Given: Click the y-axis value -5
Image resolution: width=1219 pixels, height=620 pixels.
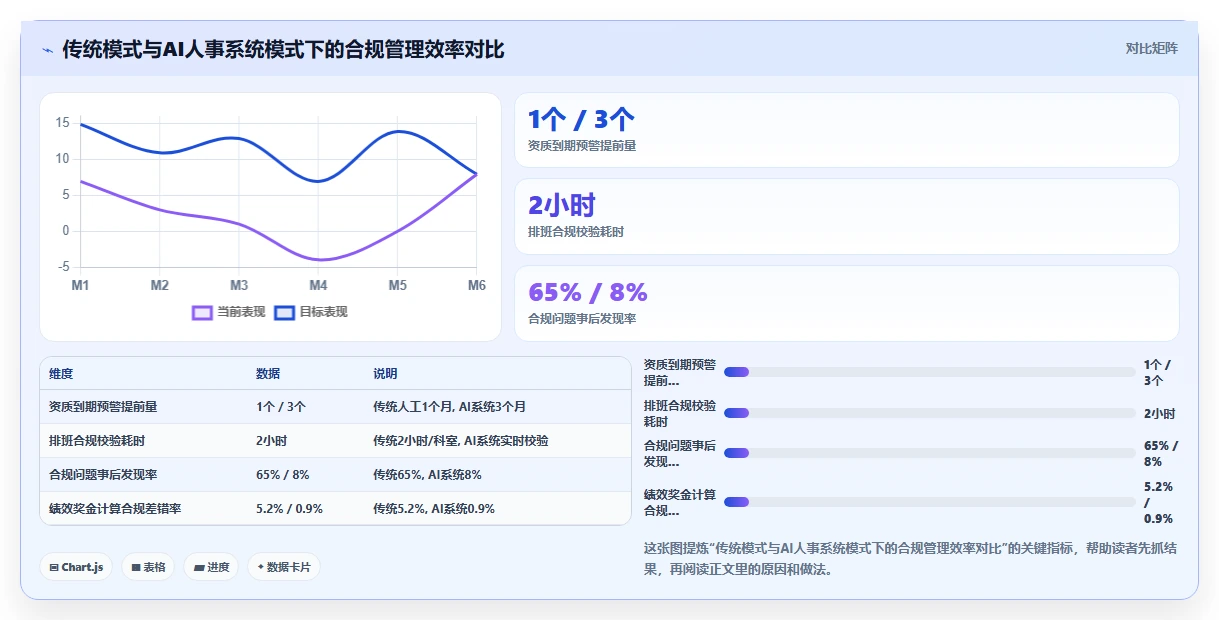Looking at the screenshot, I should click(x=63, y=267).
